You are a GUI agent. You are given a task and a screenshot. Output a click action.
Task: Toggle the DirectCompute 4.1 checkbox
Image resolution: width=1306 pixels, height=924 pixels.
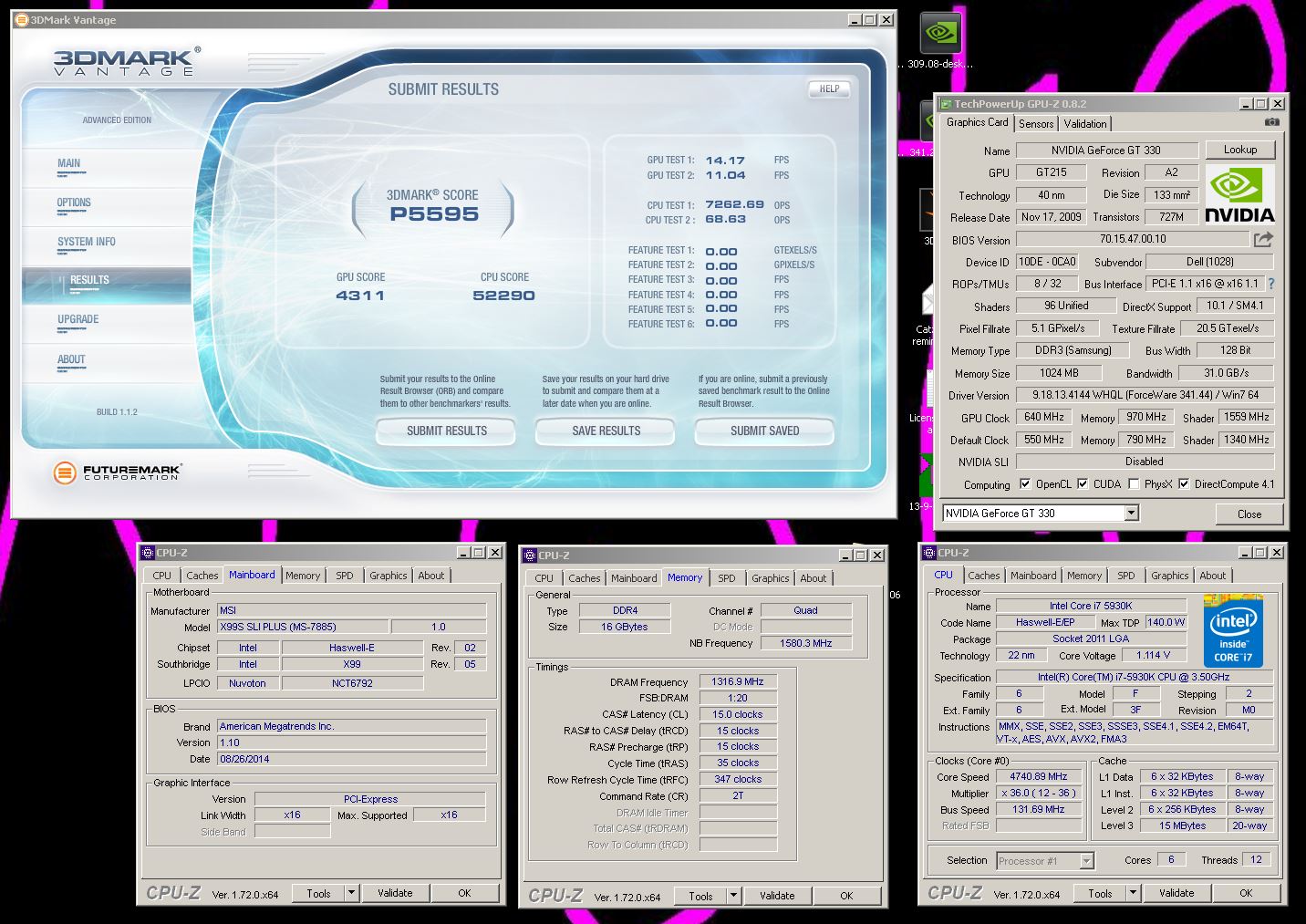click(x=1184, y=484)
